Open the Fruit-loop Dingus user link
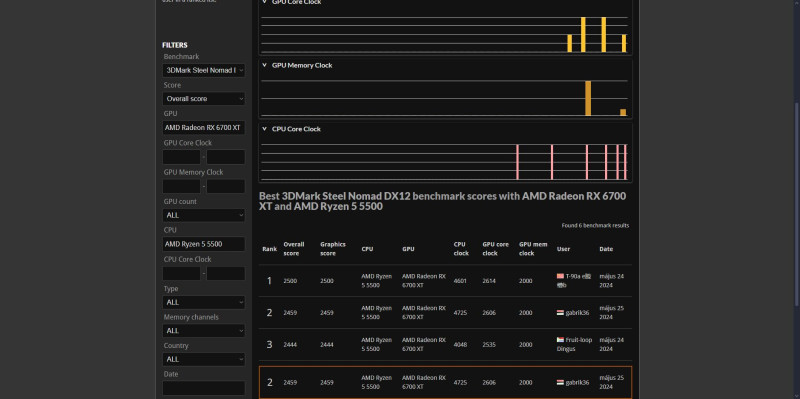This screenshot has width=800, height=399. pos(574,344)
